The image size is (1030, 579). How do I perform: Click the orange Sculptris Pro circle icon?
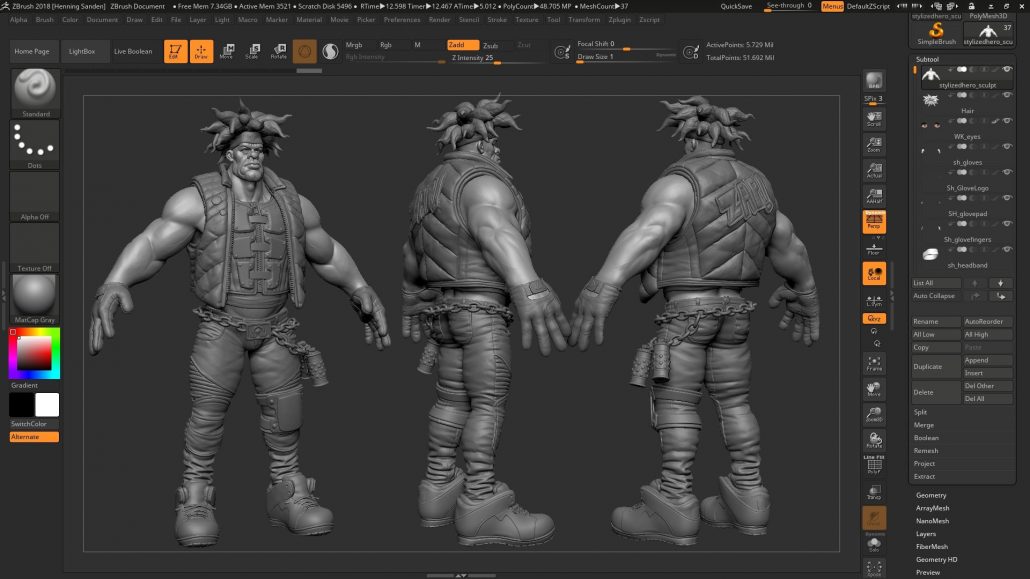click(x=304, y=51)
